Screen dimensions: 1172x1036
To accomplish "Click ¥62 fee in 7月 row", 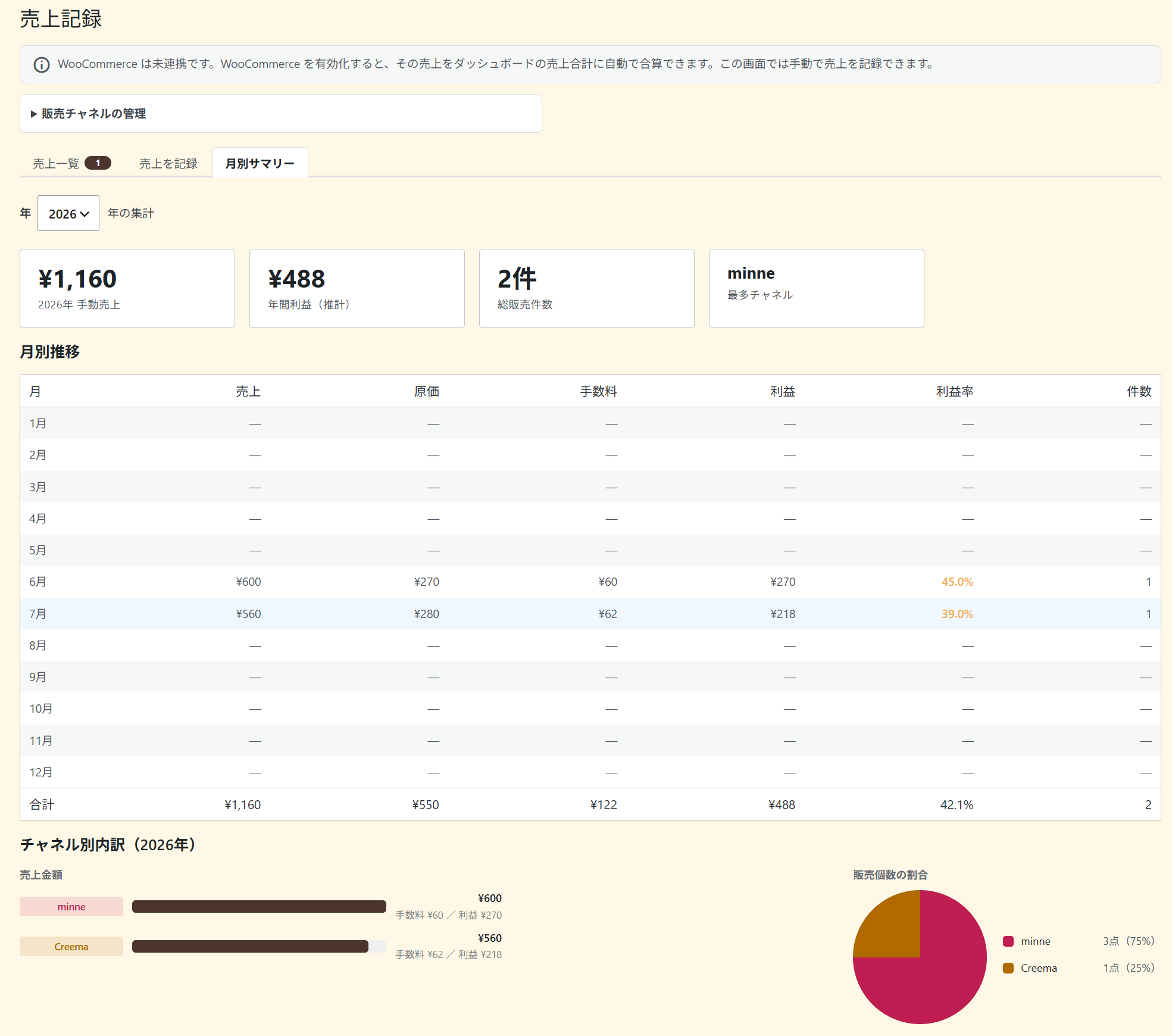I will click(608, 614).
